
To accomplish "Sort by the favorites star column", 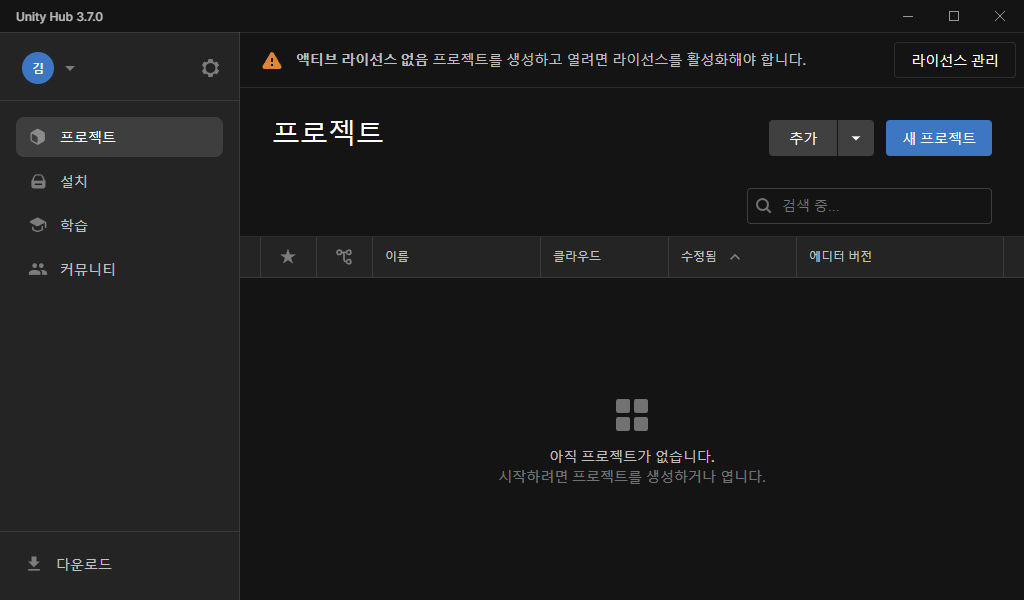I will [x=288, y=257].
